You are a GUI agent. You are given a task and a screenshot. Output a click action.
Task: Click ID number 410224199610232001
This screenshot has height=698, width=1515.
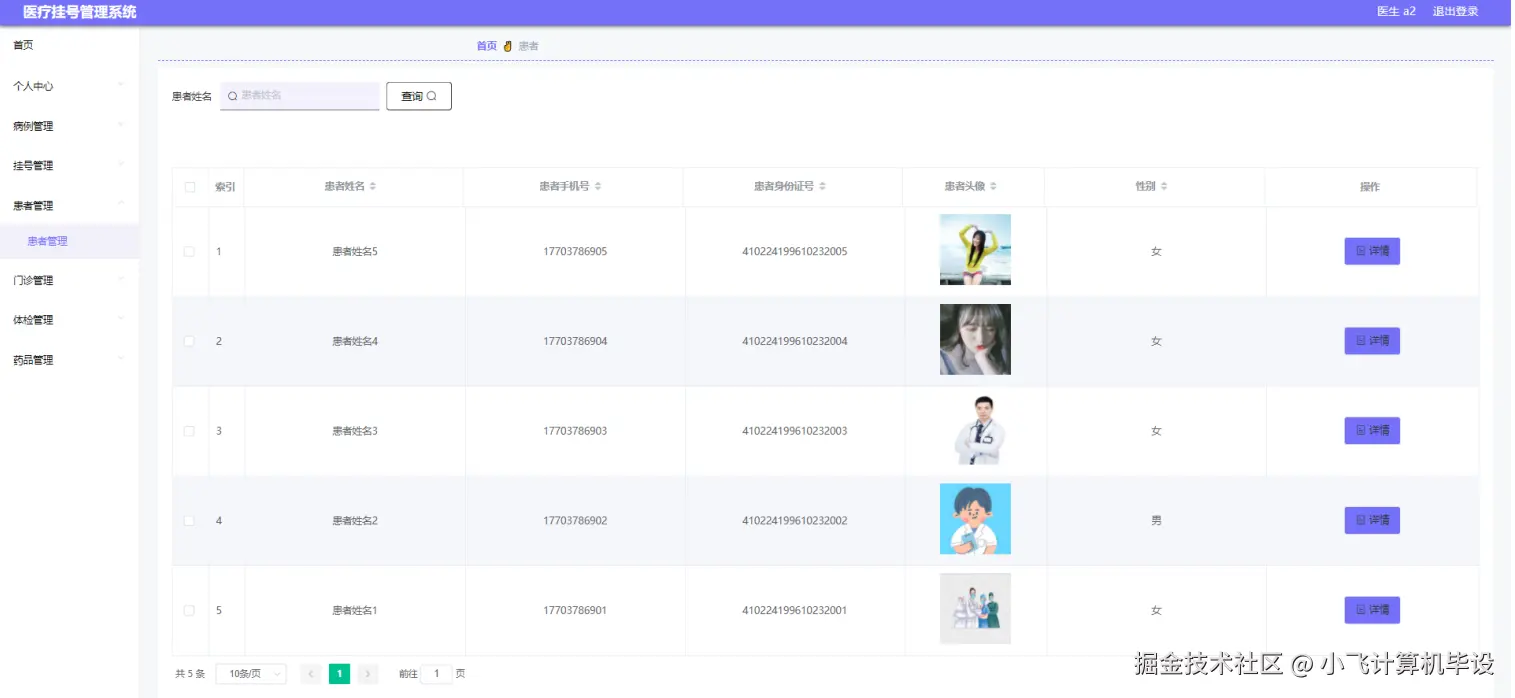[x=795, y=610]
